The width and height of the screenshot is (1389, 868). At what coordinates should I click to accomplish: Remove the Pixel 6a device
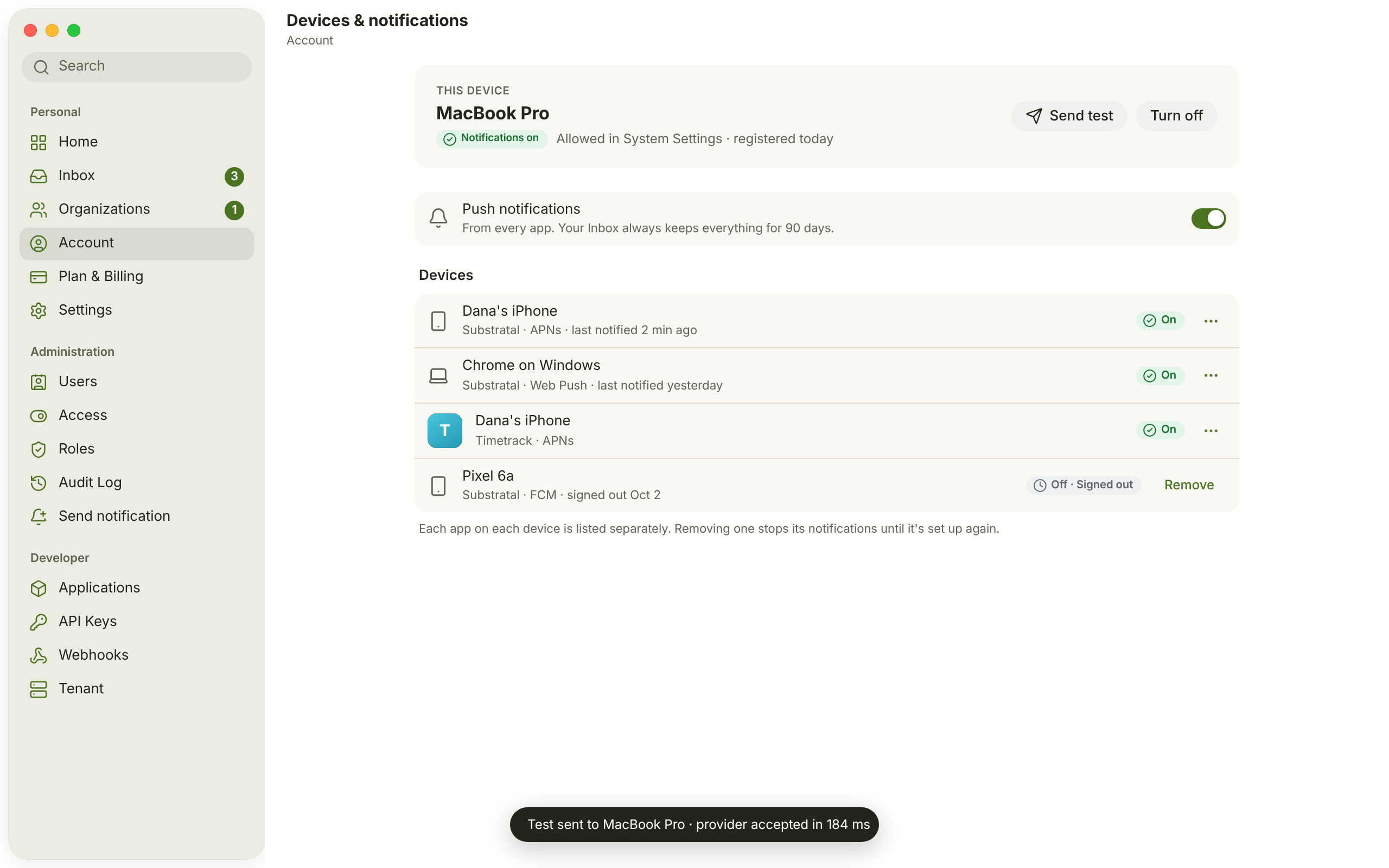pos(1189,485)
